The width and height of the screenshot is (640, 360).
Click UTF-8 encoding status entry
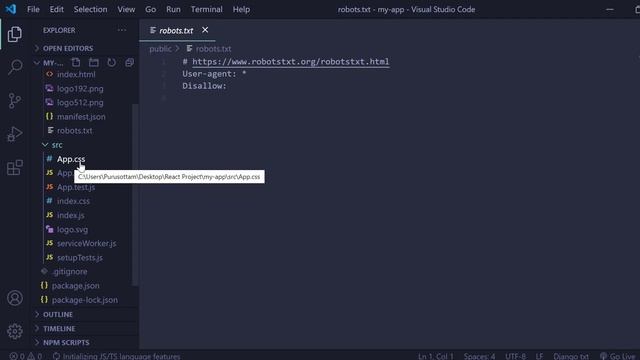[x=516, y=356]
